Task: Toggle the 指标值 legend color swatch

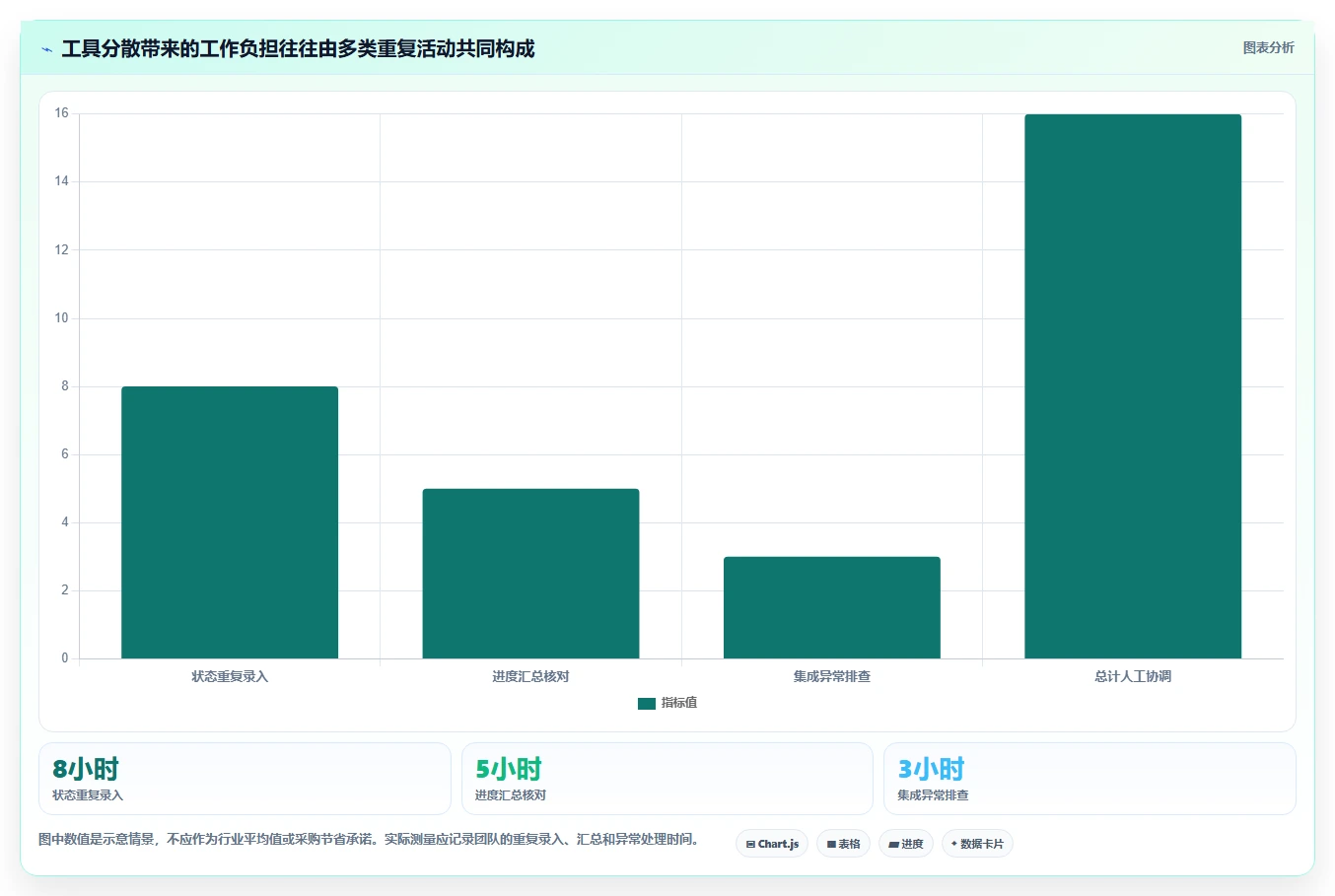Action: [647, 704]
